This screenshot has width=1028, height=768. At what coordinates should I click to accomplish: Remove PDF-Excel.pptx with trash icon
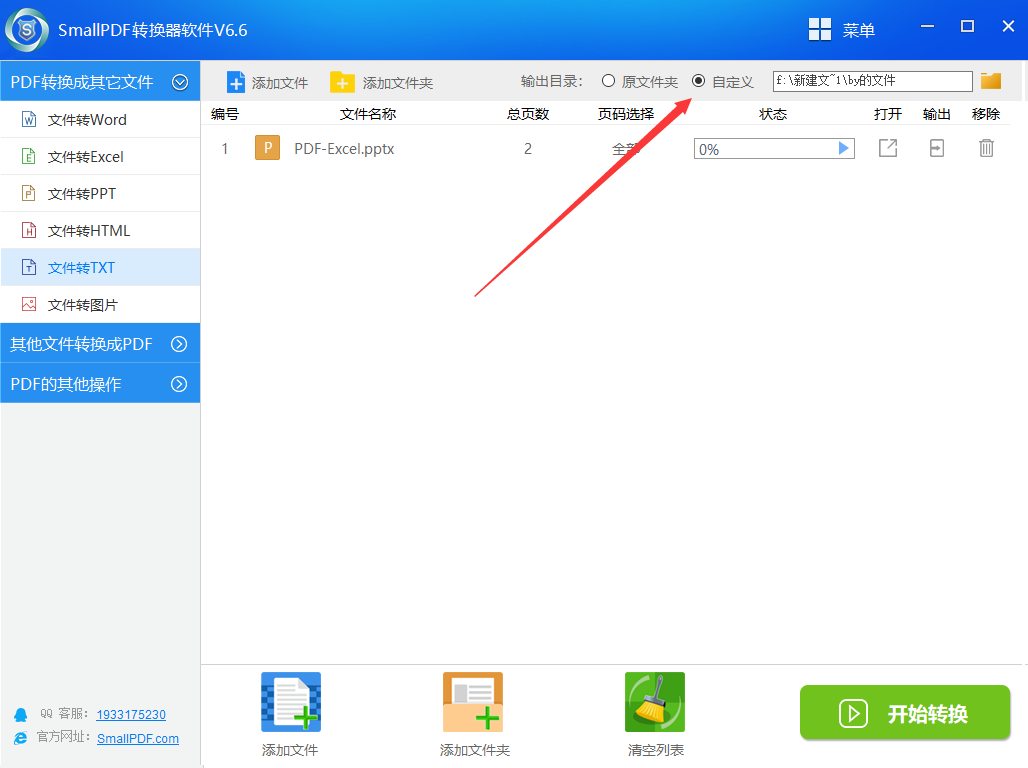coord(986,148)
